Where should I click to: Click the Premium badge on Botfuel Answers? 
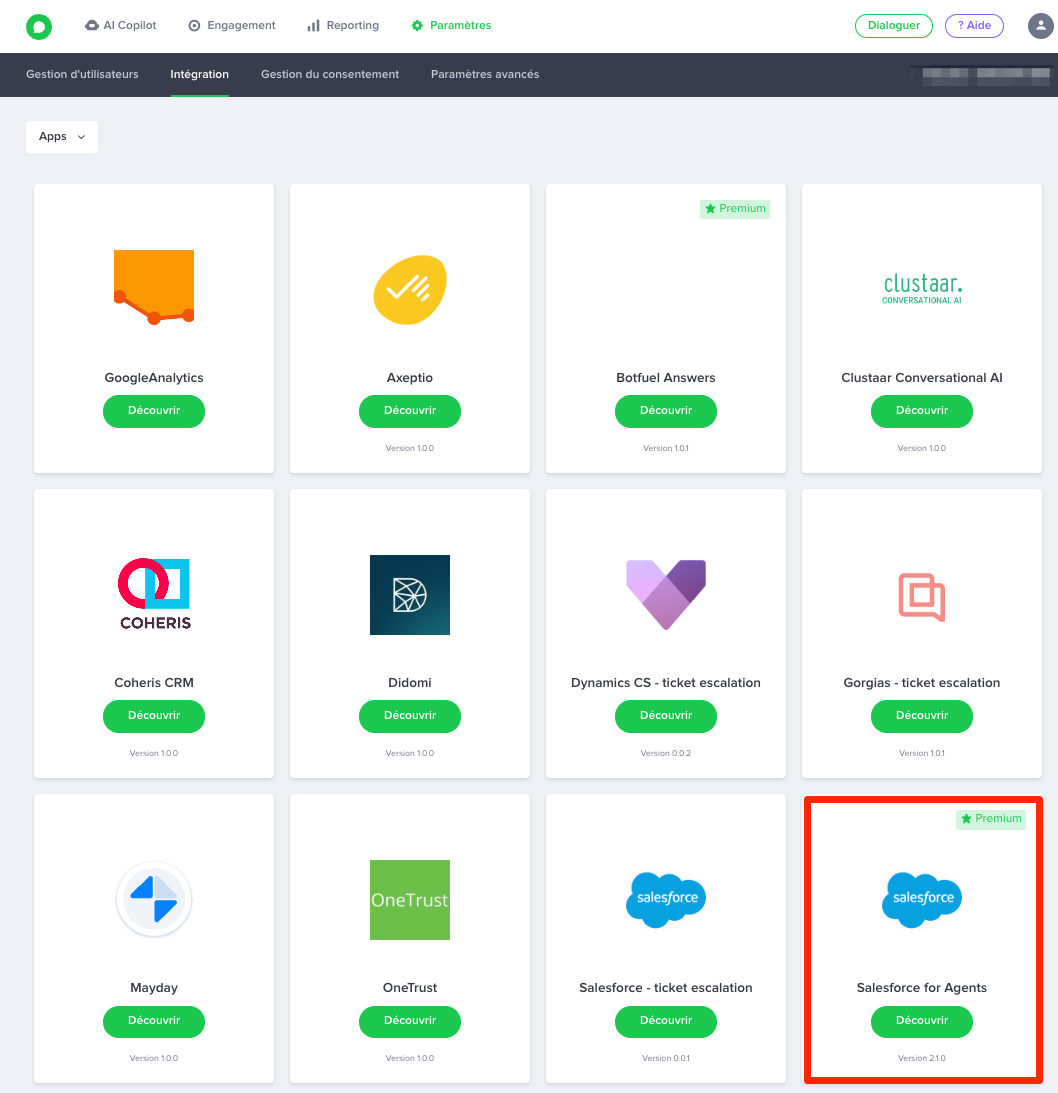[x=735, y=209]
